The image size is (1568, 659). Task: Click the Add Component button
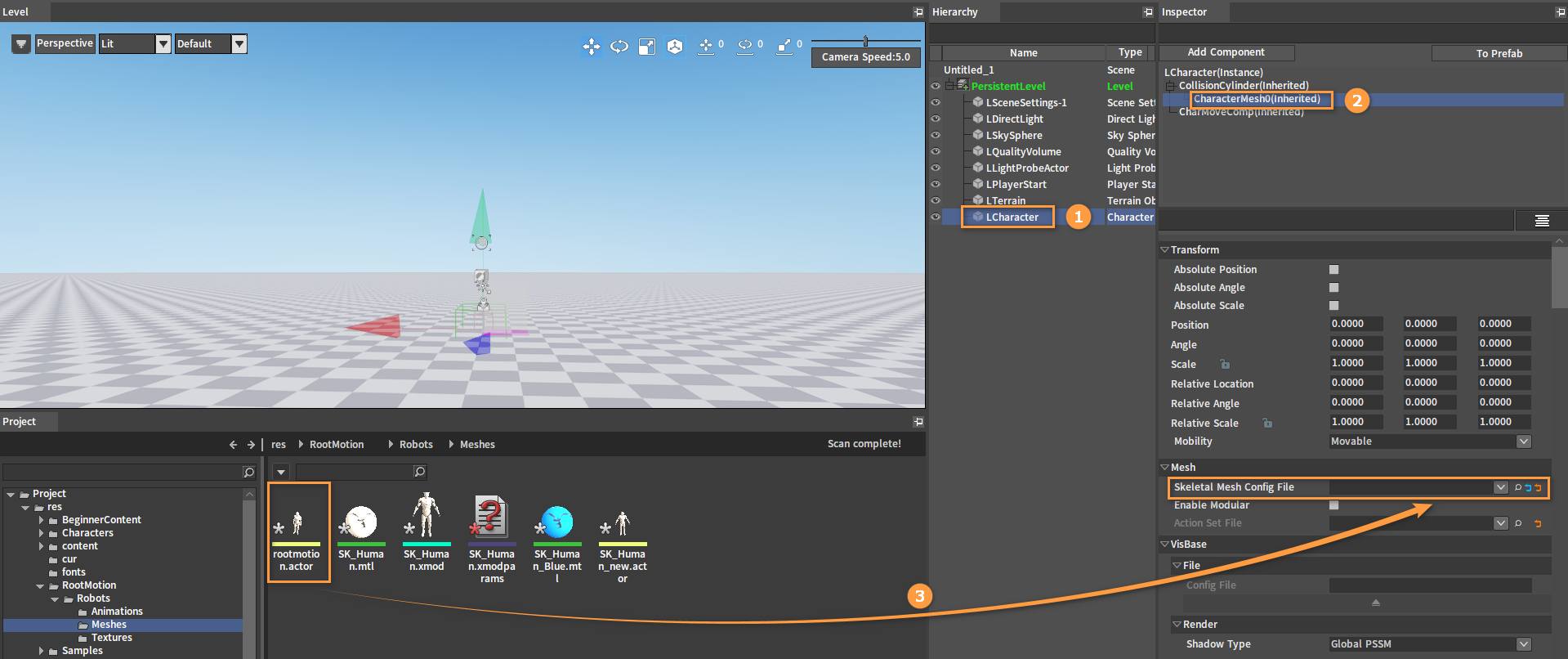click(x=1226, y=52)
